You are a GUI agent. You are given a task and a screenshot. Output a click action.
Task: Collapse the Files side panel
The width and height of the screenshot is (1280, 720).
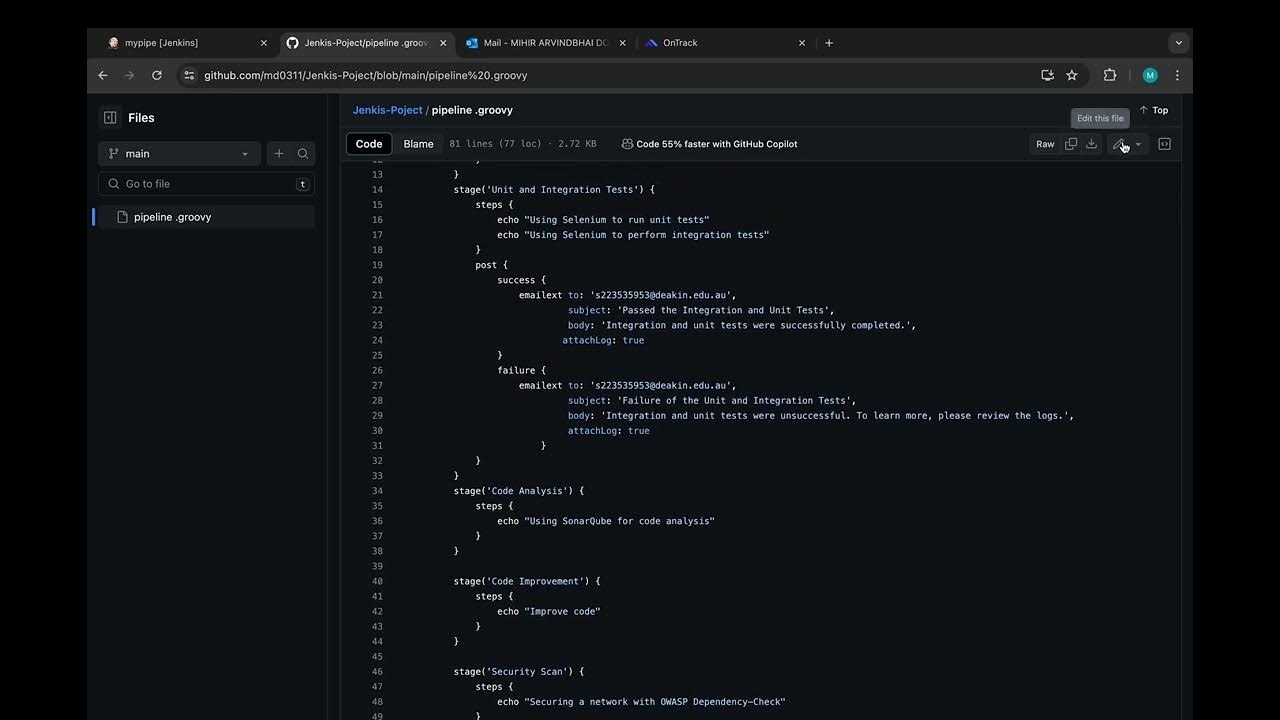[x=110, y=118]
